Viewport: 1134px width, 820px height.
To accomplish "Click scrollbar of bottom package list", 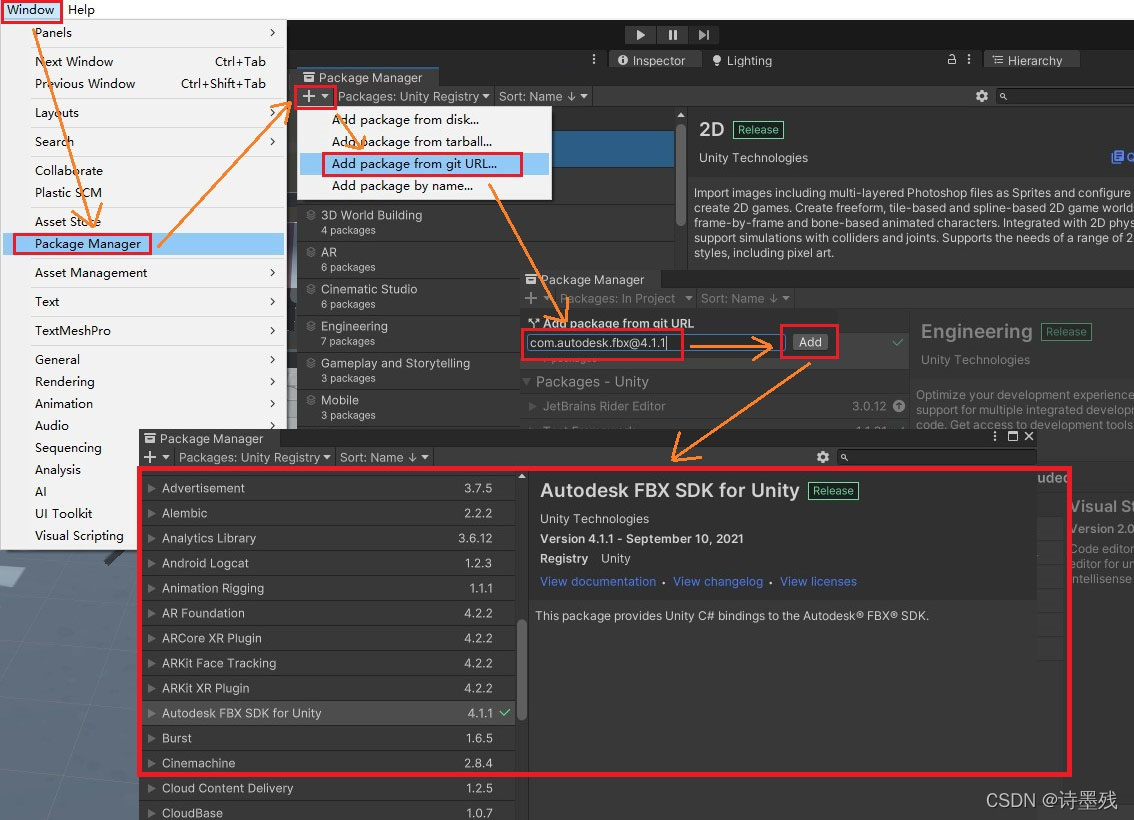I will click(x=521, y=669).
